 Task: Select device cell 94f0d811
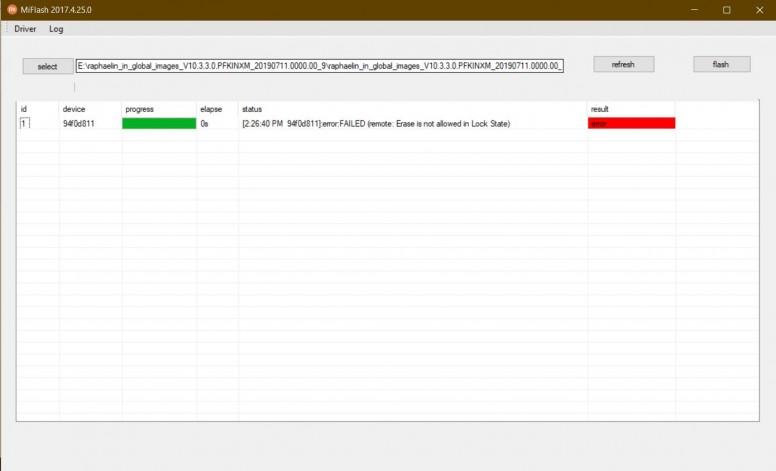click(x=79, y=124)
